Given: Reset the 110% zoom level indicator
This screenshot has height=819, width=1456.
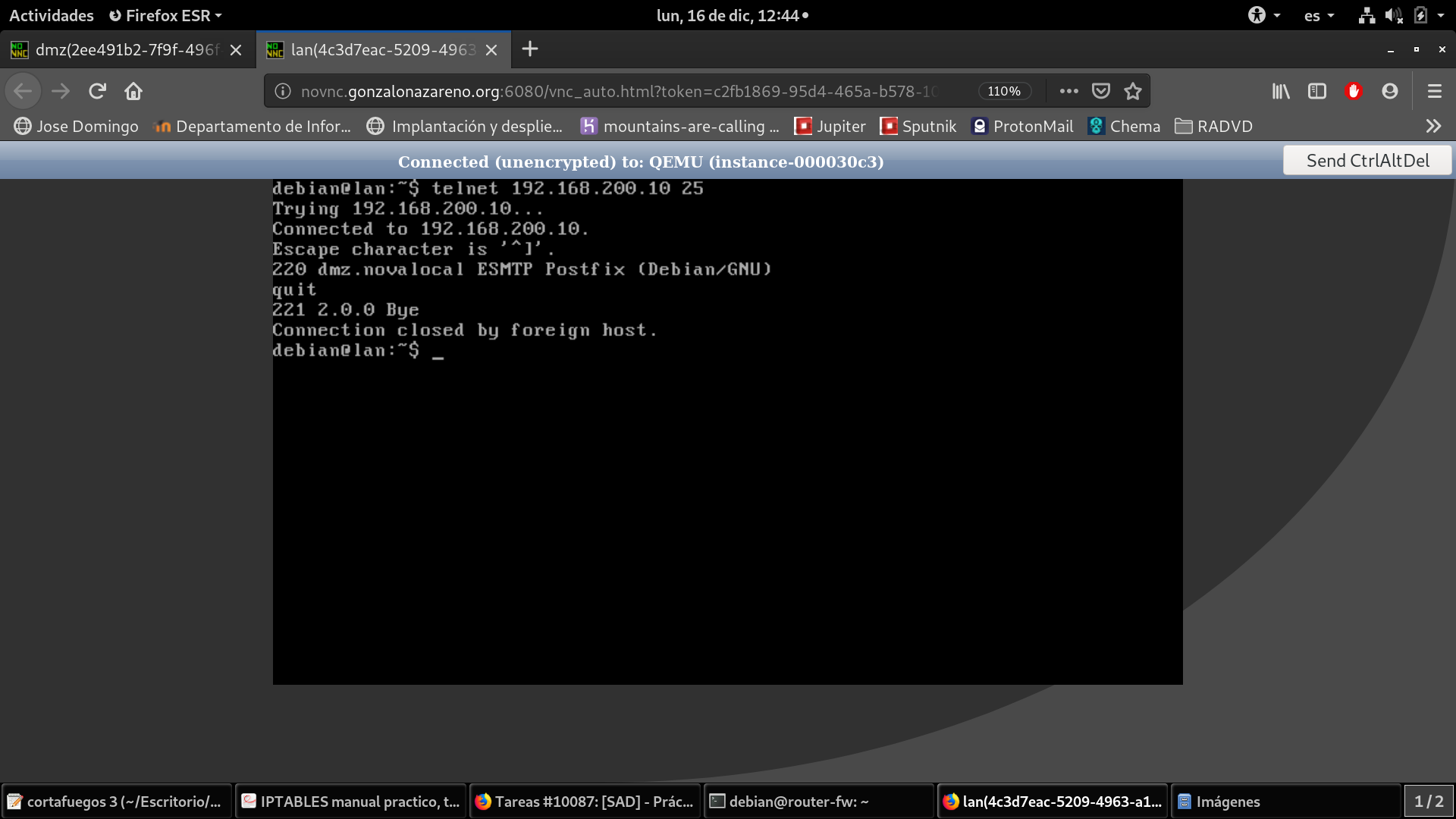Looking at the screenshot, I should coord(1004,91).
